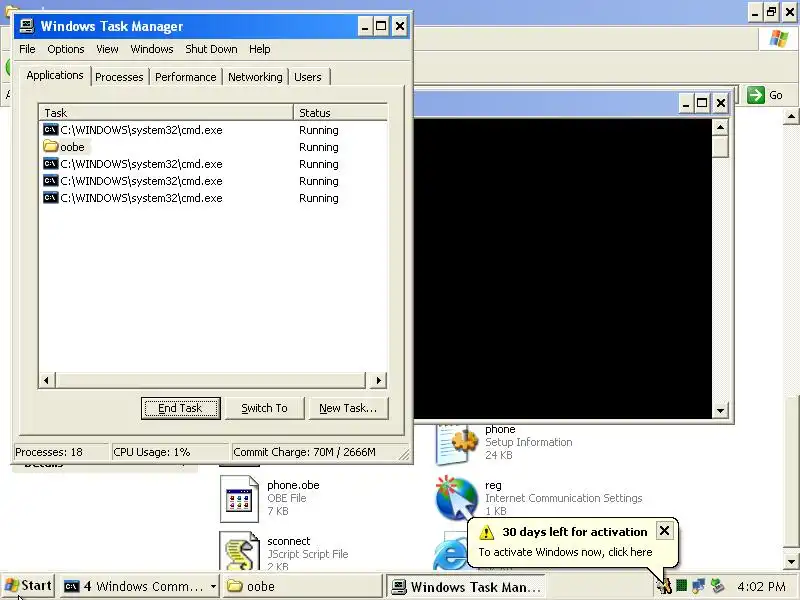Click the sconnect file name
Viewport: 800px width, 600px height.
[x=289, y=541]
